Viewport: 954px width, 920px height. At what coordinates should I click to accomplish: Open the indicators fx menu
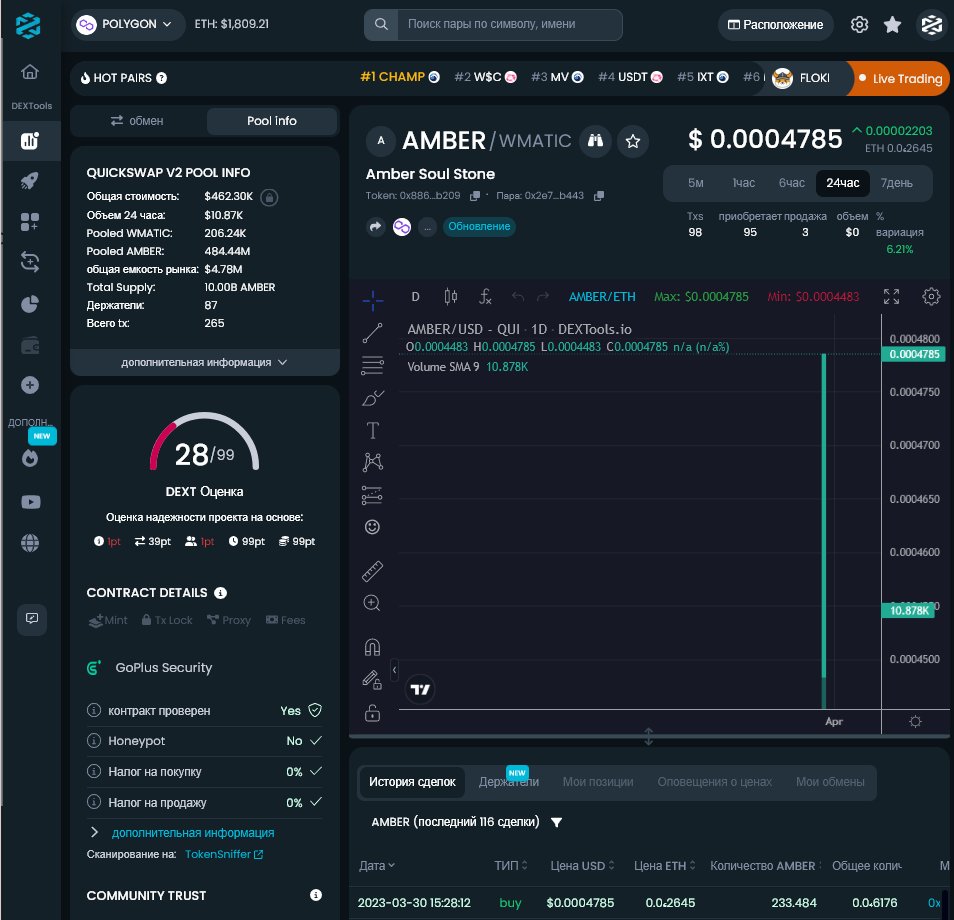click(x=485, y=296)
